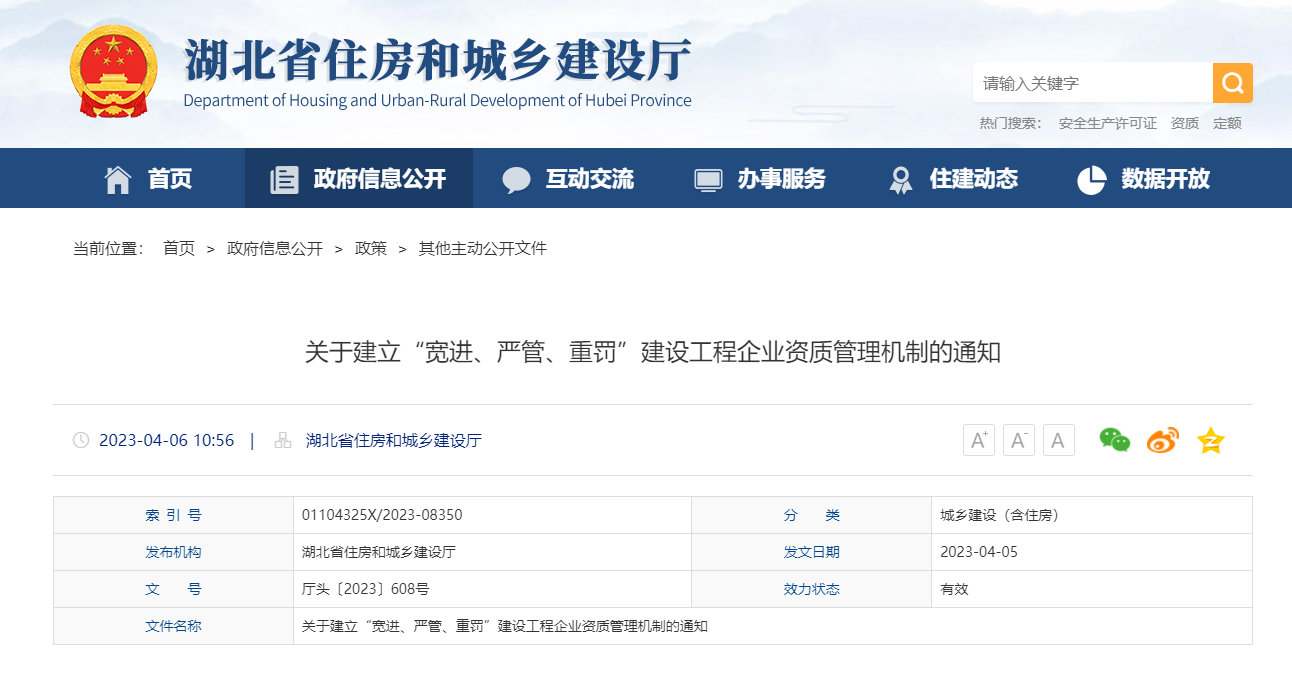Click the 文件名称 table label
This screenshot has width=1292, height=674.
pos(173,626)
